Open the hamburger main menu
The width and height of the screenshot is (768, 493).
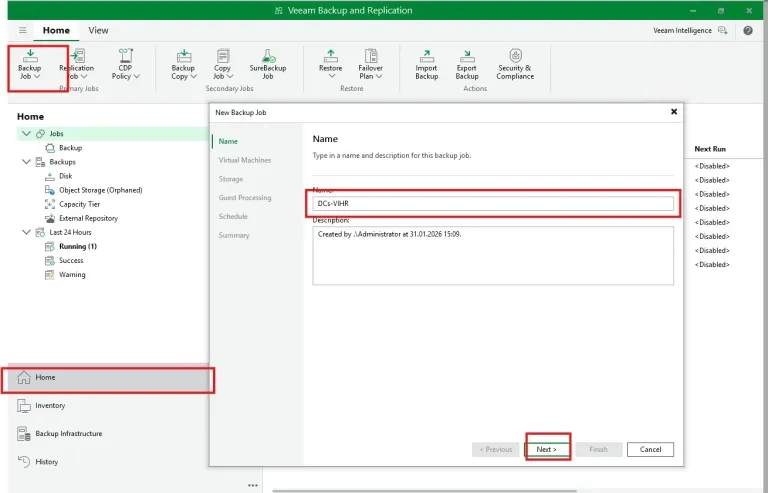(x=23, y=31)
